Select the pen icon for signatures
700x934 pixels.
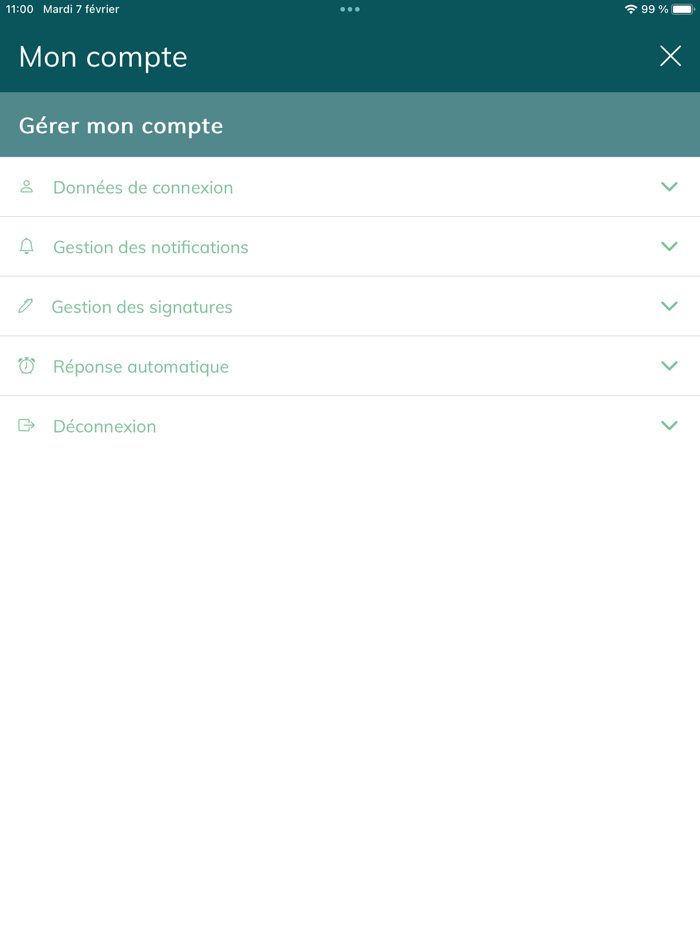pos(26,306)
